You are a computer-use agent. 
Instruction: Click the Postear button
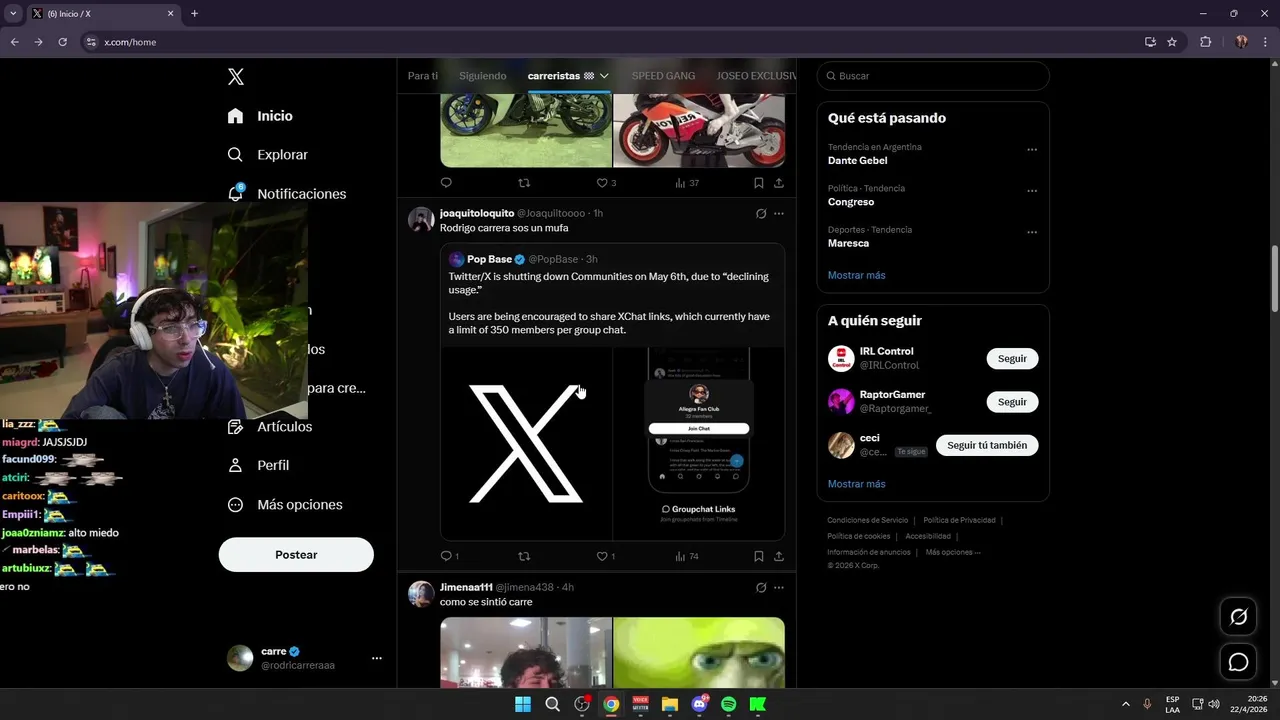click(x=296, y=555)
